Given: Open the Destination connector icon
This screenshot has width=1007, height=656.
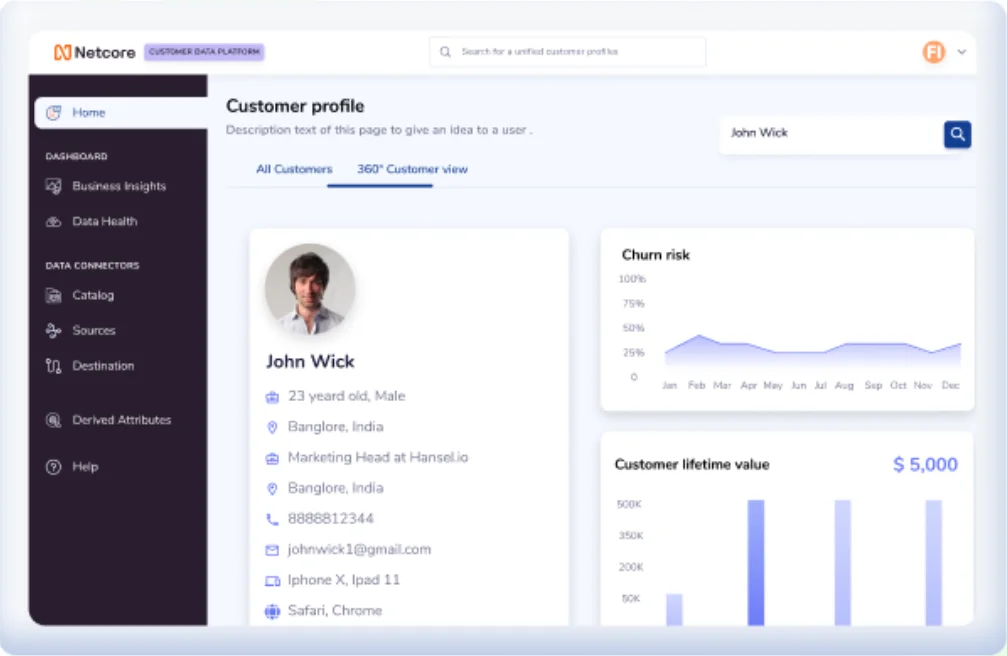Looking at the screenshot, I should click(52, 365).
